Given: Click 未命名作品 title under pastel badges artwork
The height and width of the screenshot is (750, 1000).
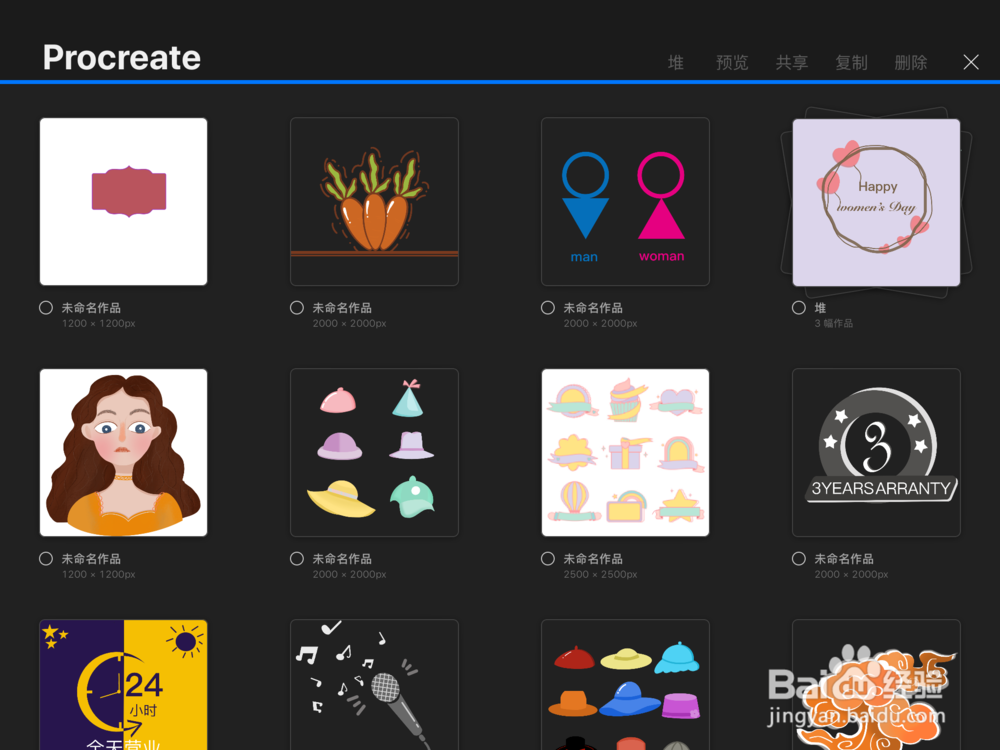Looking at the screenshot, I should 593,559.
